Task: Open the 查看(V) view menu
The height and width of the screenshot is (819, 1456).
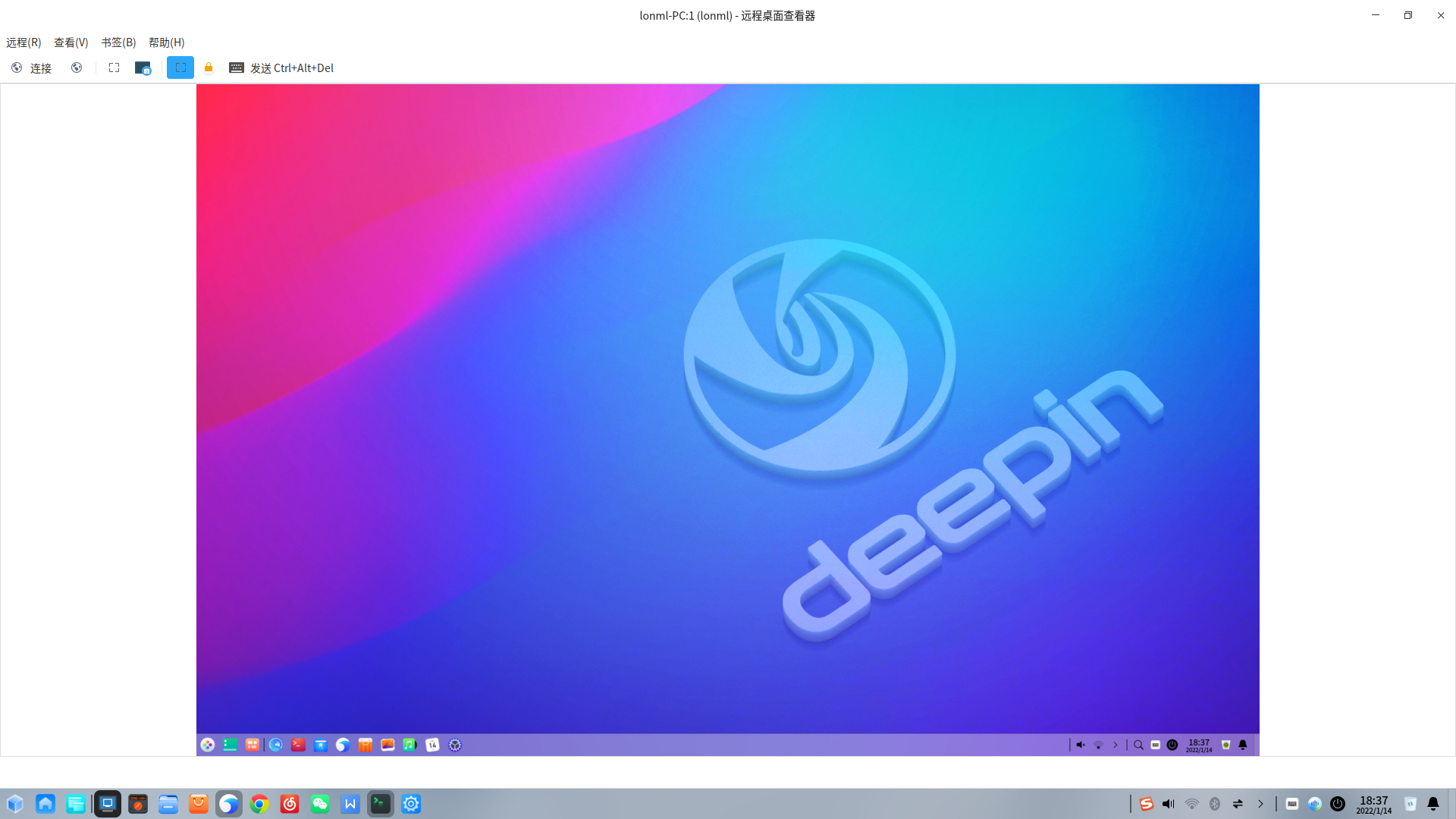Action: pos(71,42)
